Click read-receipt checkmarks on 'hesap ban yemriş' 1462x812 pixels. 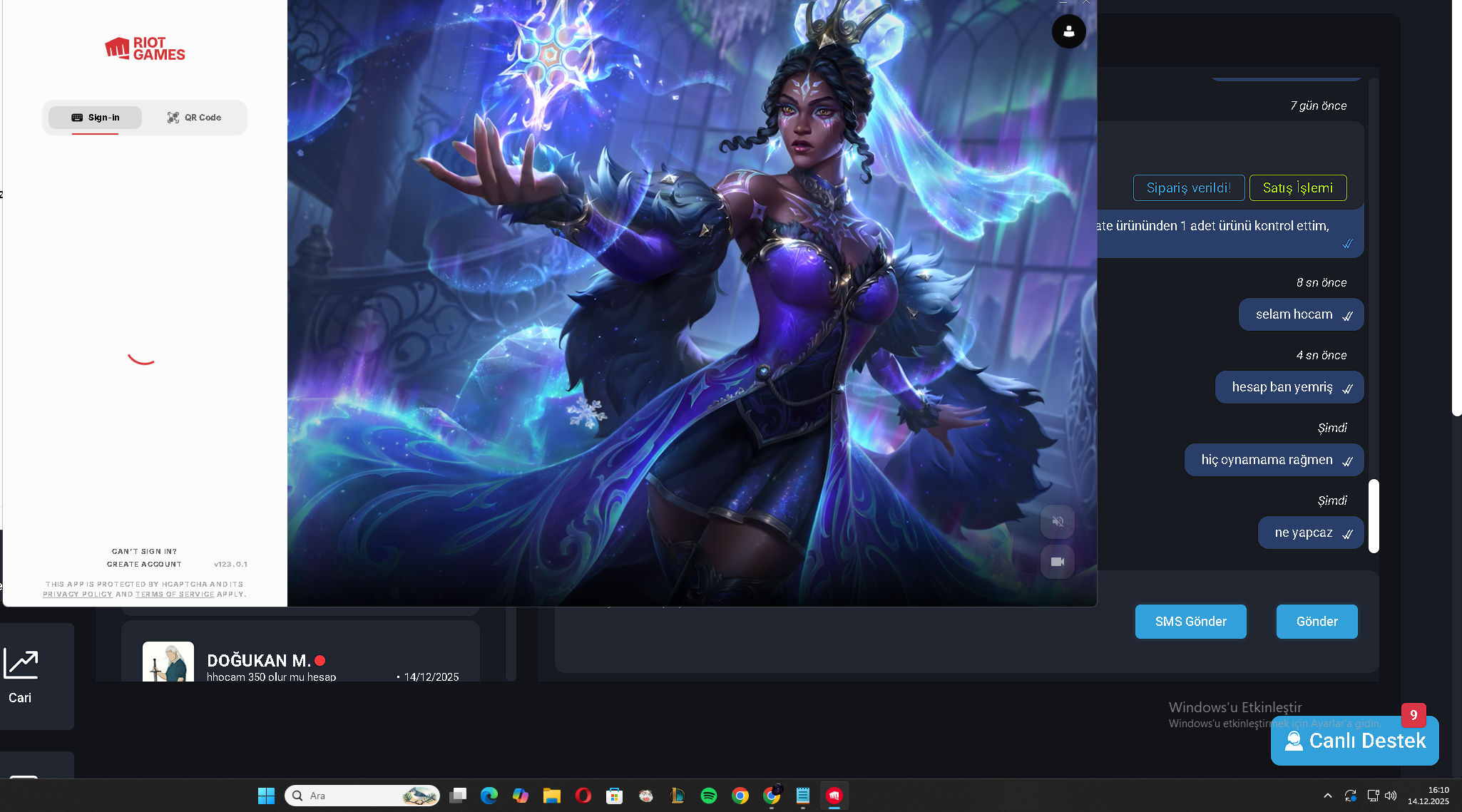(x=1347, y=389)
